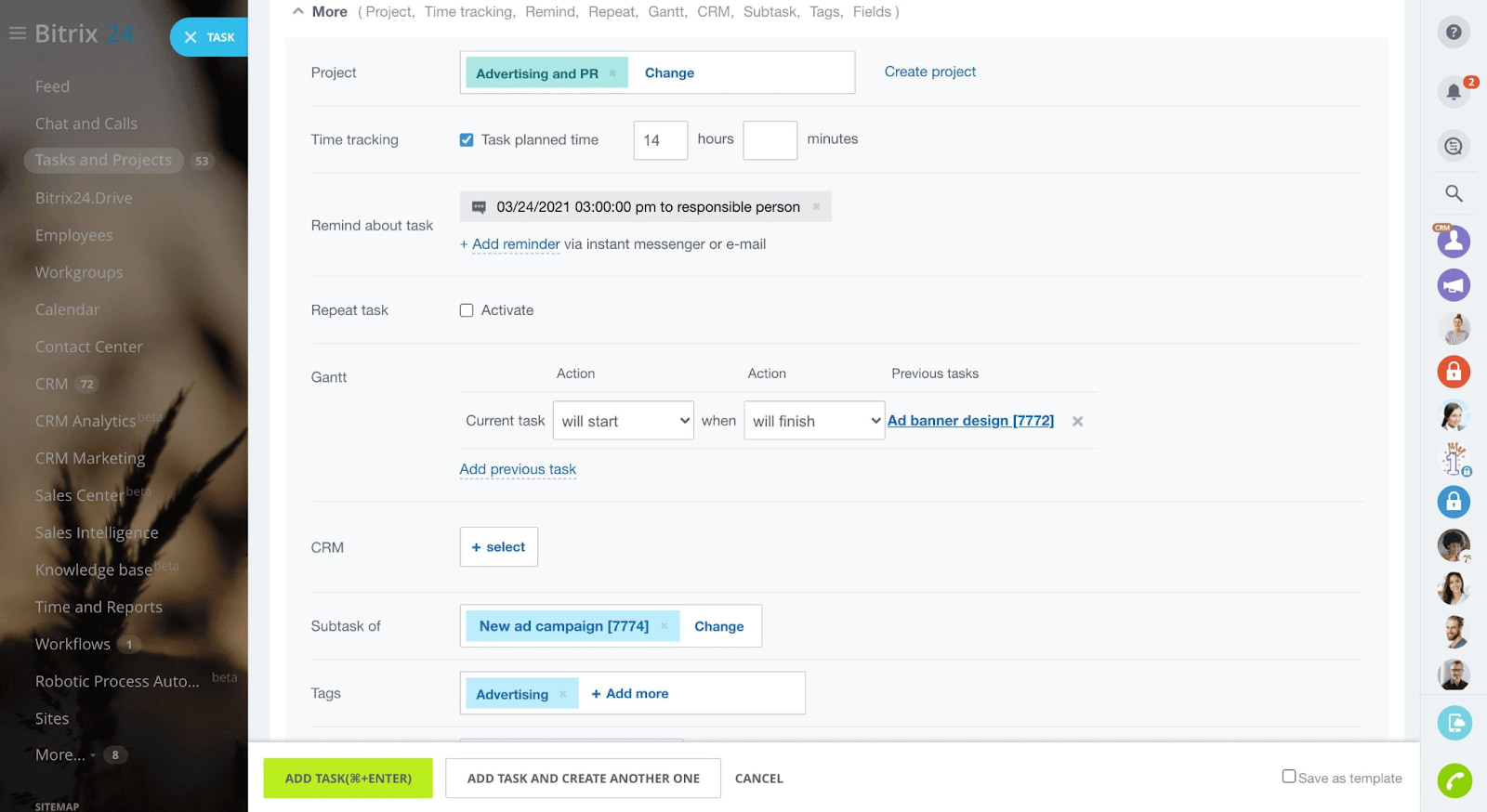Delete the 03/24/2021 reminder
Screen dimensions: 1487x812
click(x=816, y=207)
